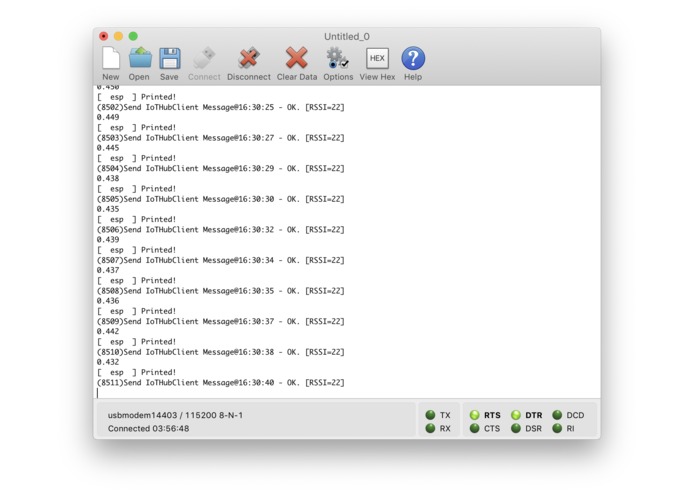Click the value 0.439 in log

coord(108,240)
